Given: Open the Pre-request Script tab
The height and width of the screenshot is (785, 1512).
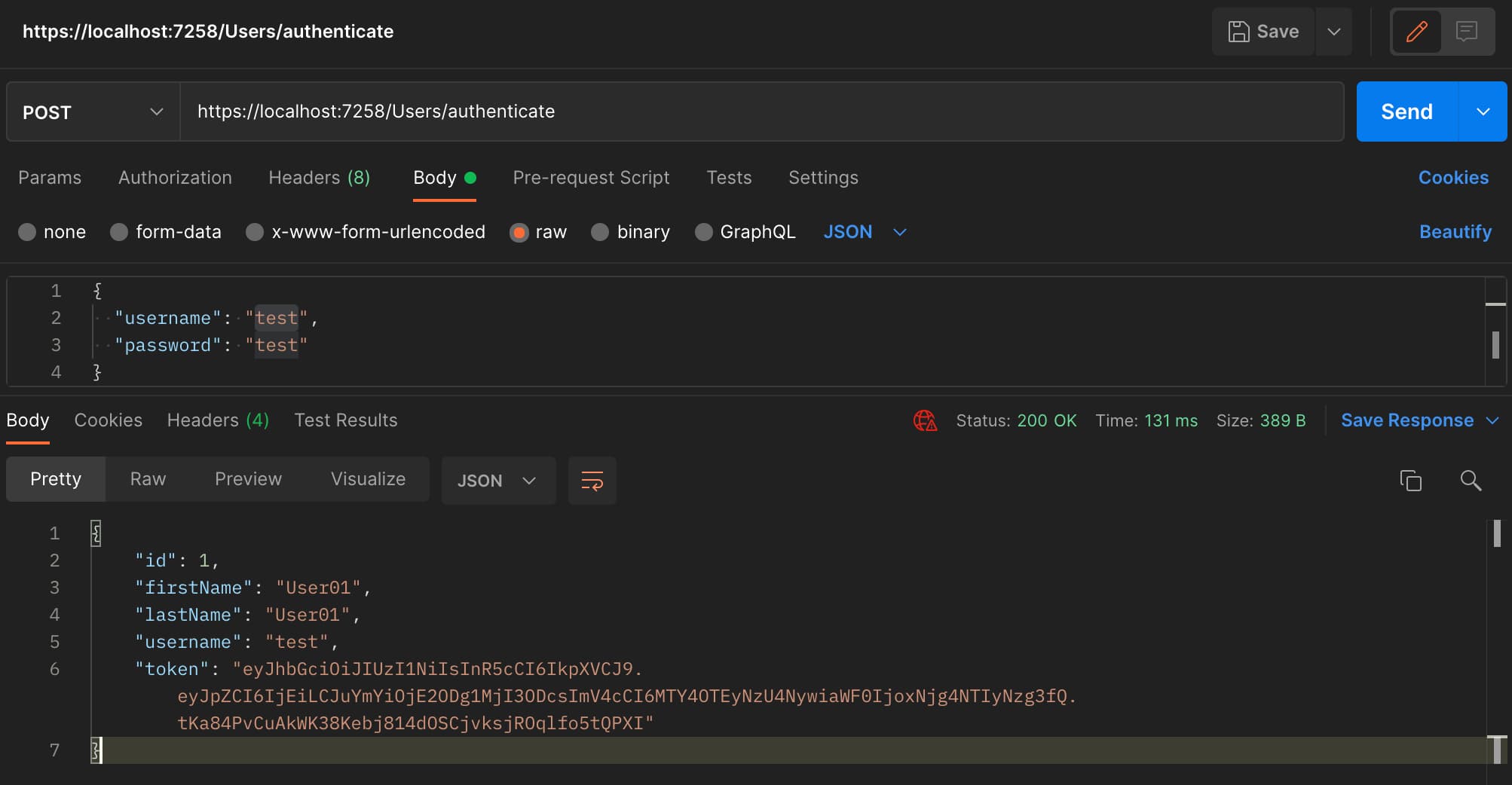Looking at the screenshot, I should (x=591, y=178).
